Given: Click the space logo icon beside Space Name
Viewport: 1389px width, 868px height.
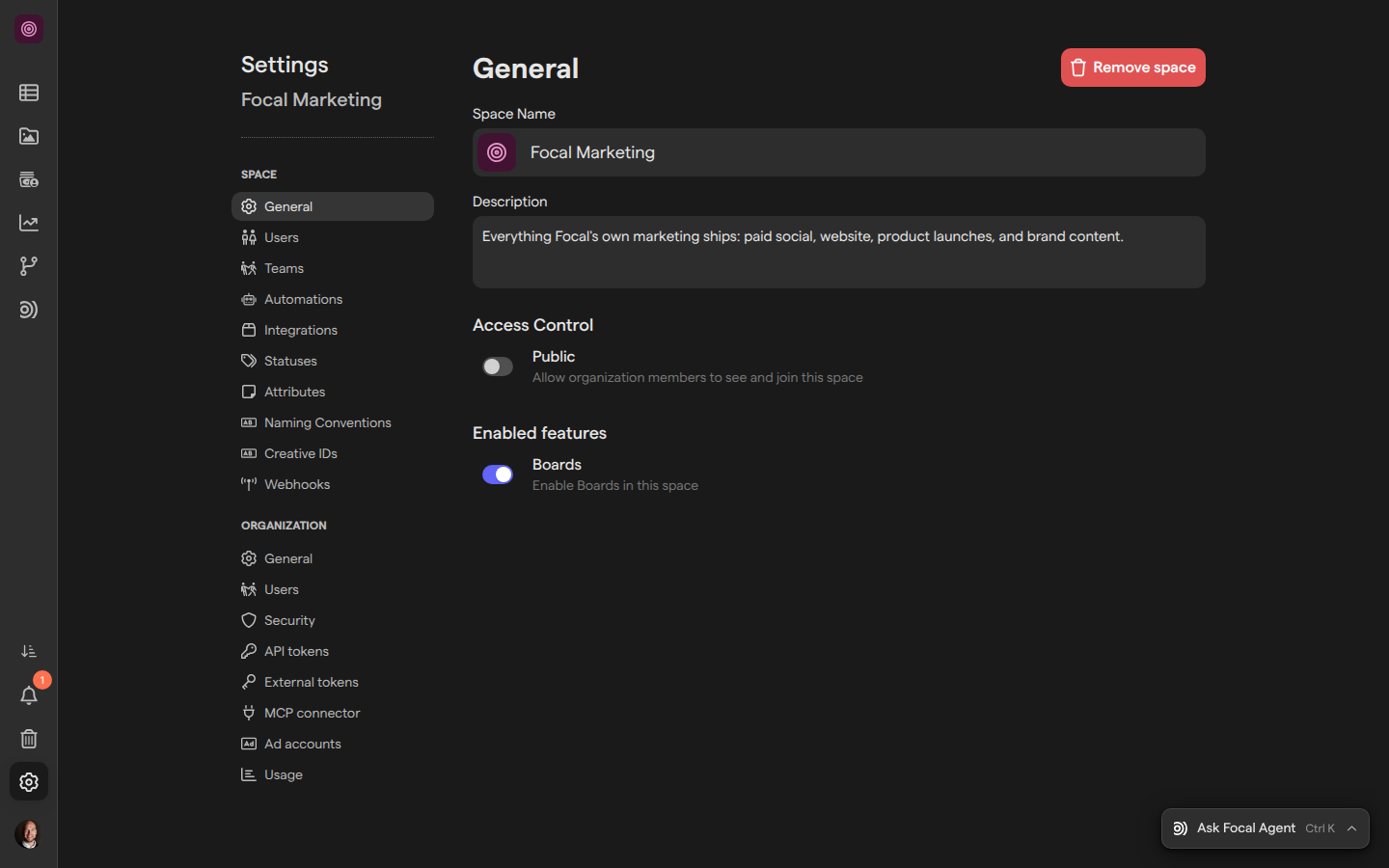Looking at the screenshot, I should pos(497,152).
